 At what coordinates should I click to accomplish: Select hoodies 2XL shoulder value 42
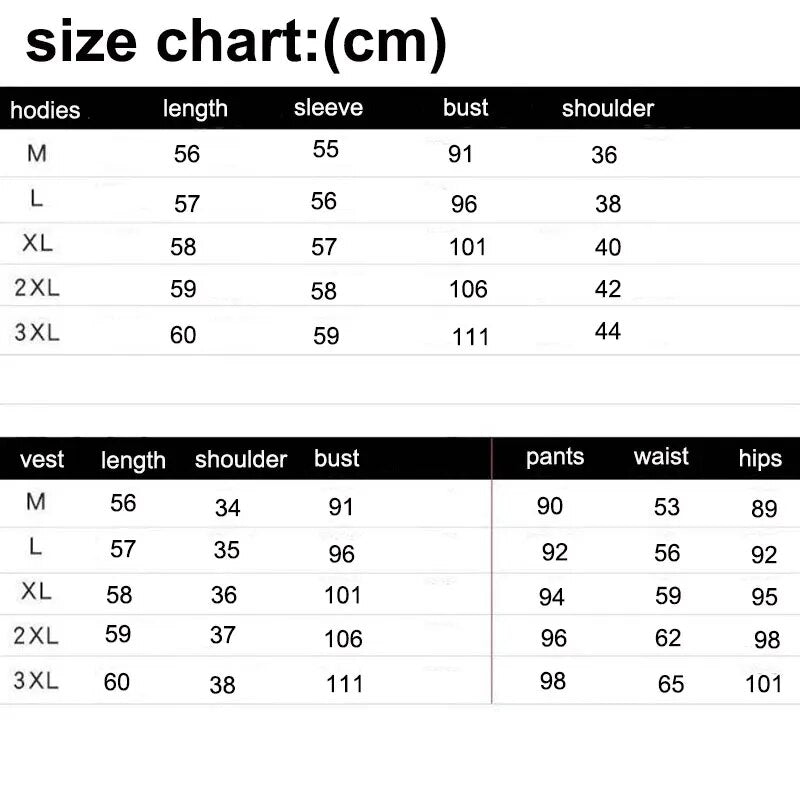click(608, 289)
